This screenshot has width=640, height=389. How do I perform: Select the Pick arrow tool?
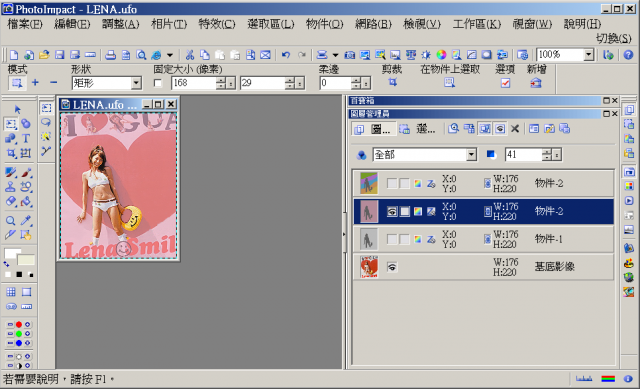tap(17, 109)
